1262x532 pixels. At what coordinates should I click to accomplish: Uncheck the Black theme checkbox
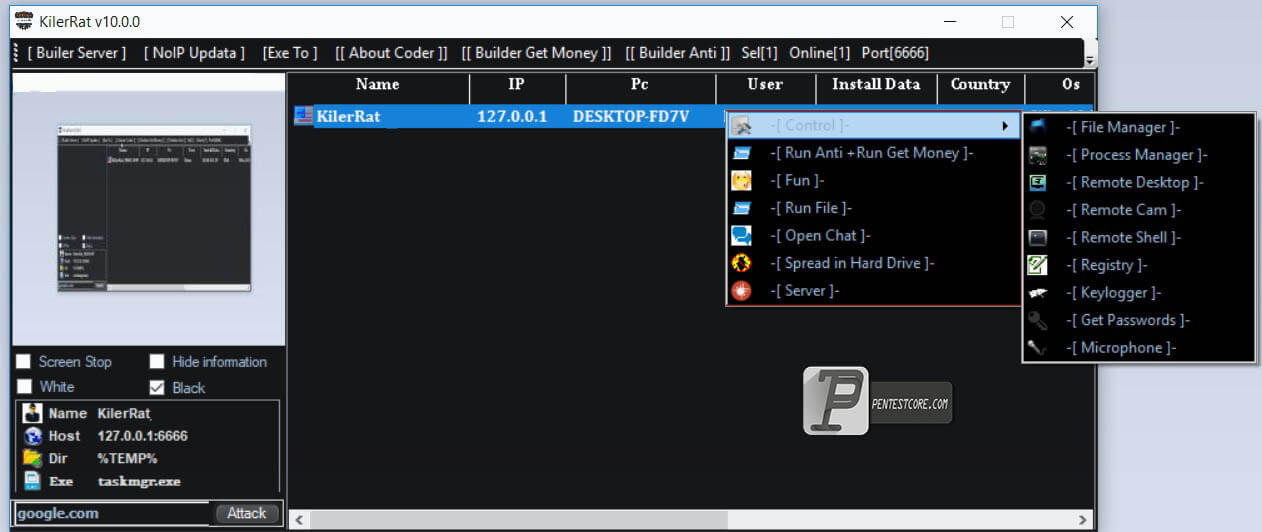[x=156, y=388]
